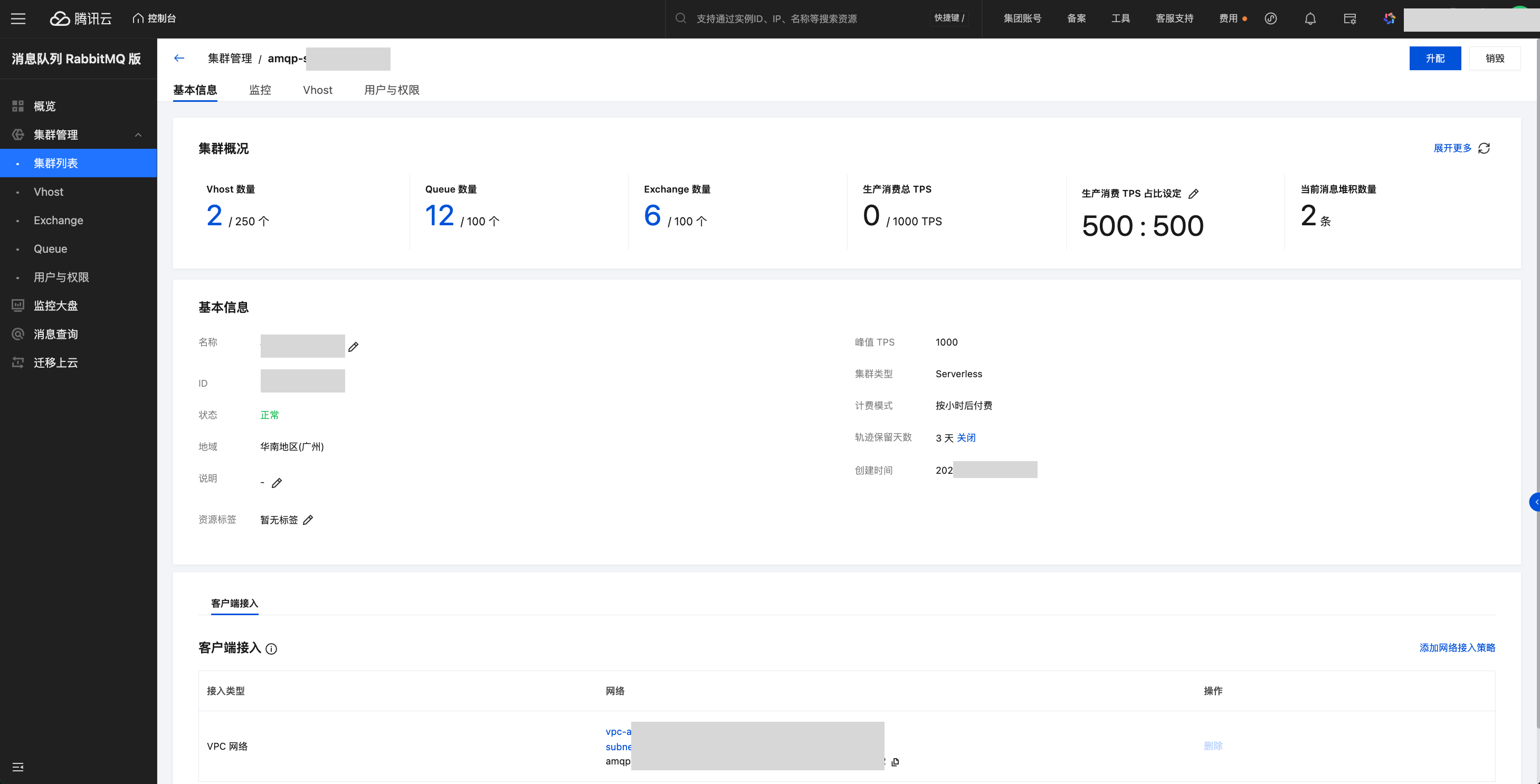This screenshot has width=1540, height=784.
Task: Collapse the left sidebar with bottom icon
Action: click(18, 767)
